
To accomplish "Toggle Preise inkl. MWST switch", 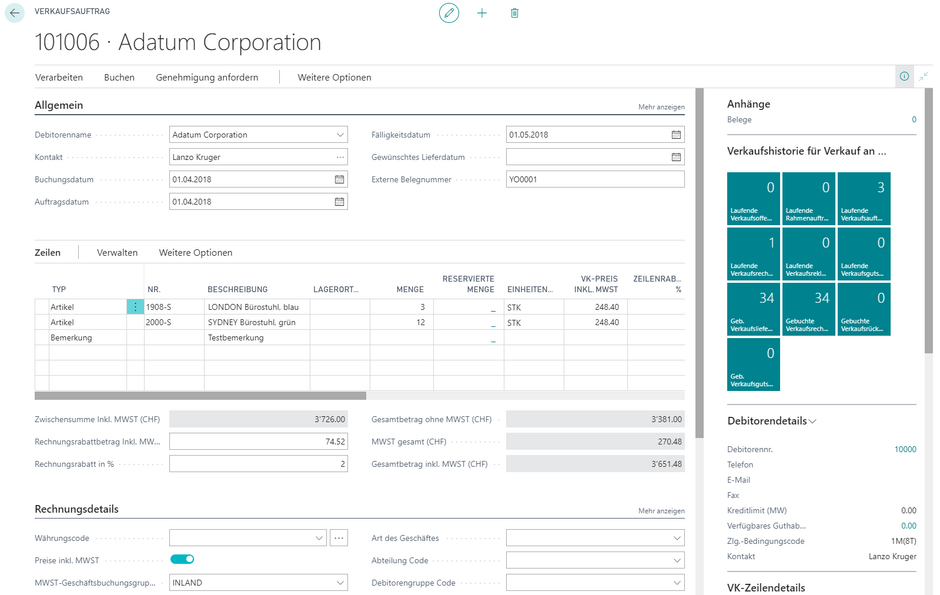I will pyautogui.click(x=182, y=559).
